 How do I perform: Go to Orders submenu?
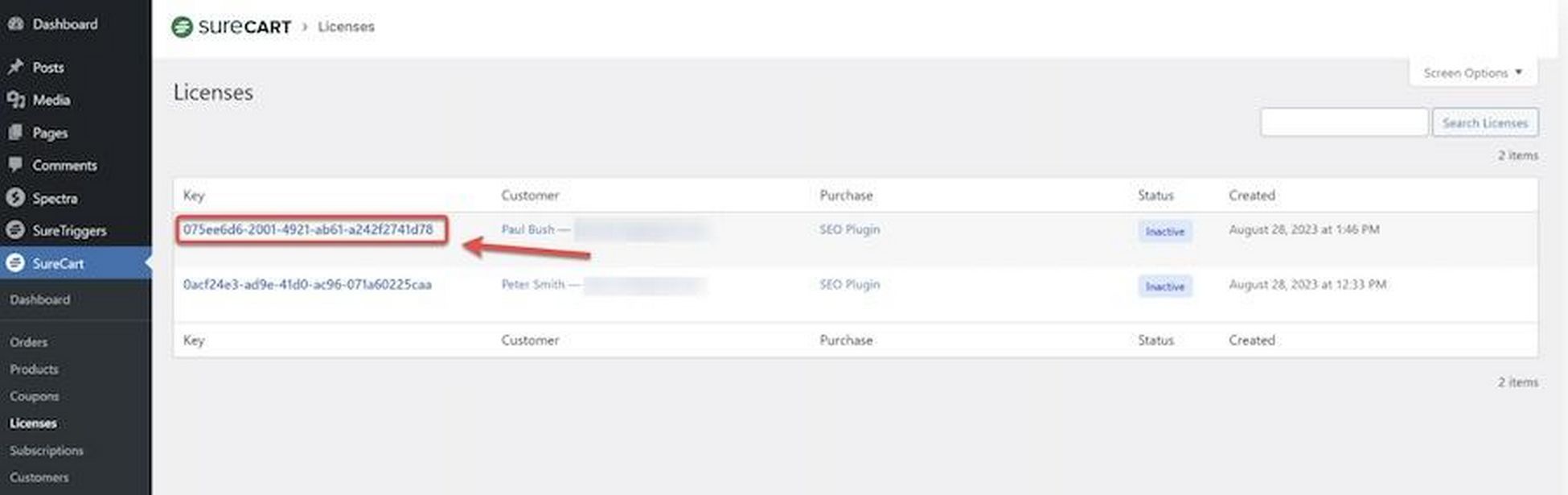(x=29, y=342)
